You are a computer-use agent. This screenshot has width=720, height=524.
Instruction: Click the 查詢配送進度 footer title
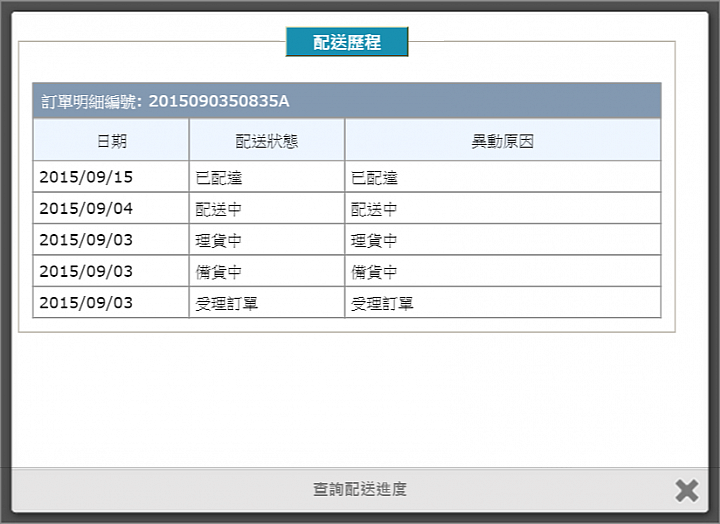tap(360, 489)
